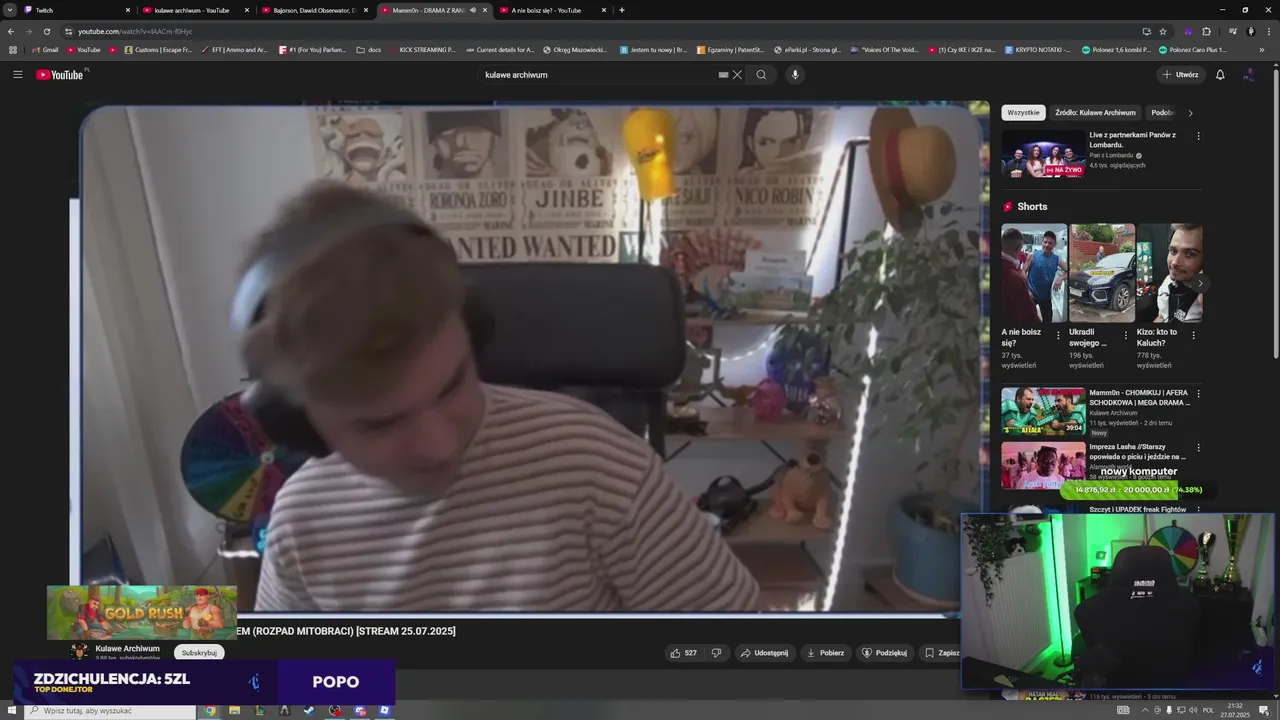1280x720 pixels.
Task: Open Kulawe Archiwum channel avatar
Action: (79, 652)
